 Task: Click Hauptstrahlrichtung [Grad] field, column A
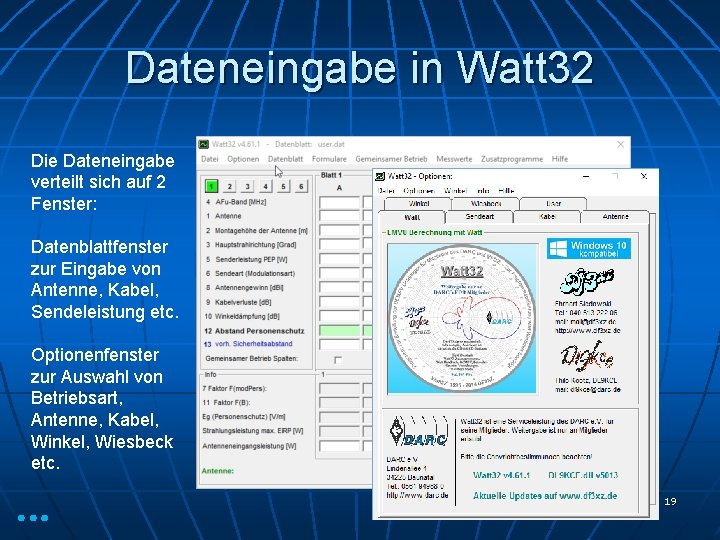click(339, 245)
